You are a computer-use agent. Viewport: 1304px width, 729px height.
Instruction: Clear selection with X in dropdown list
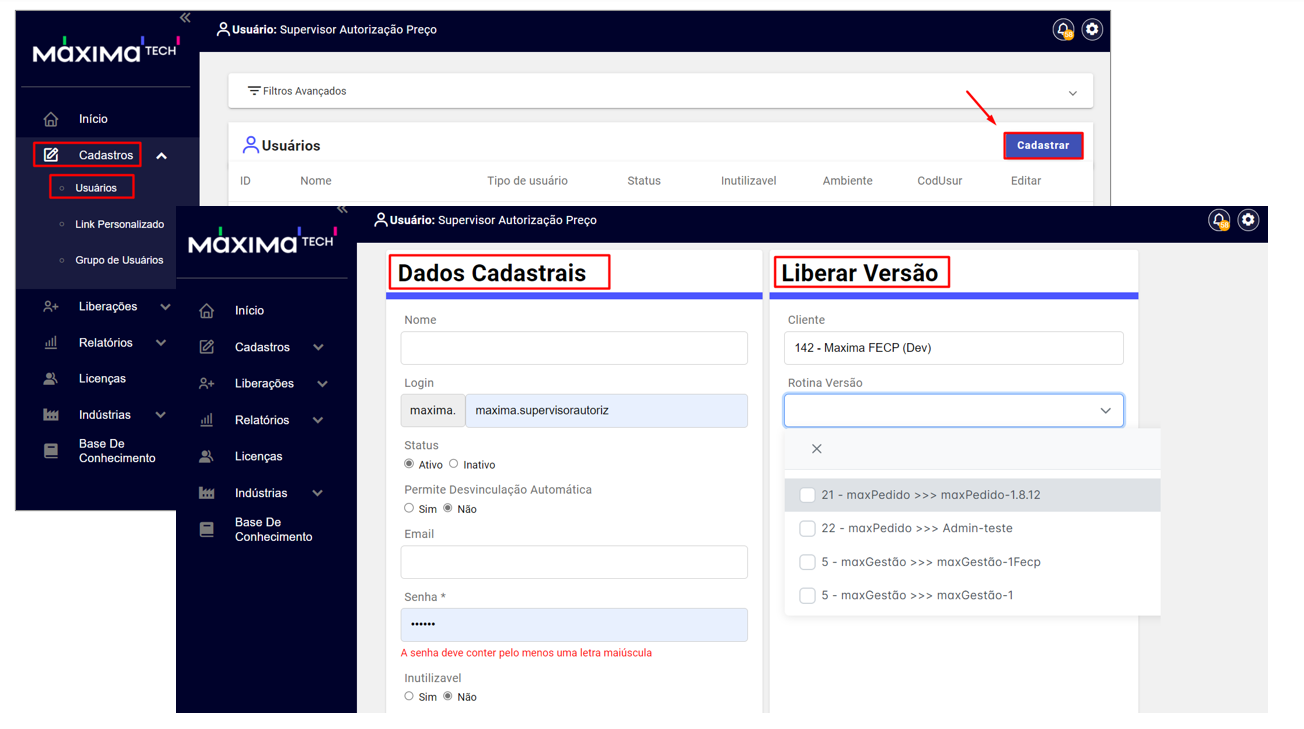pos(816,449)
